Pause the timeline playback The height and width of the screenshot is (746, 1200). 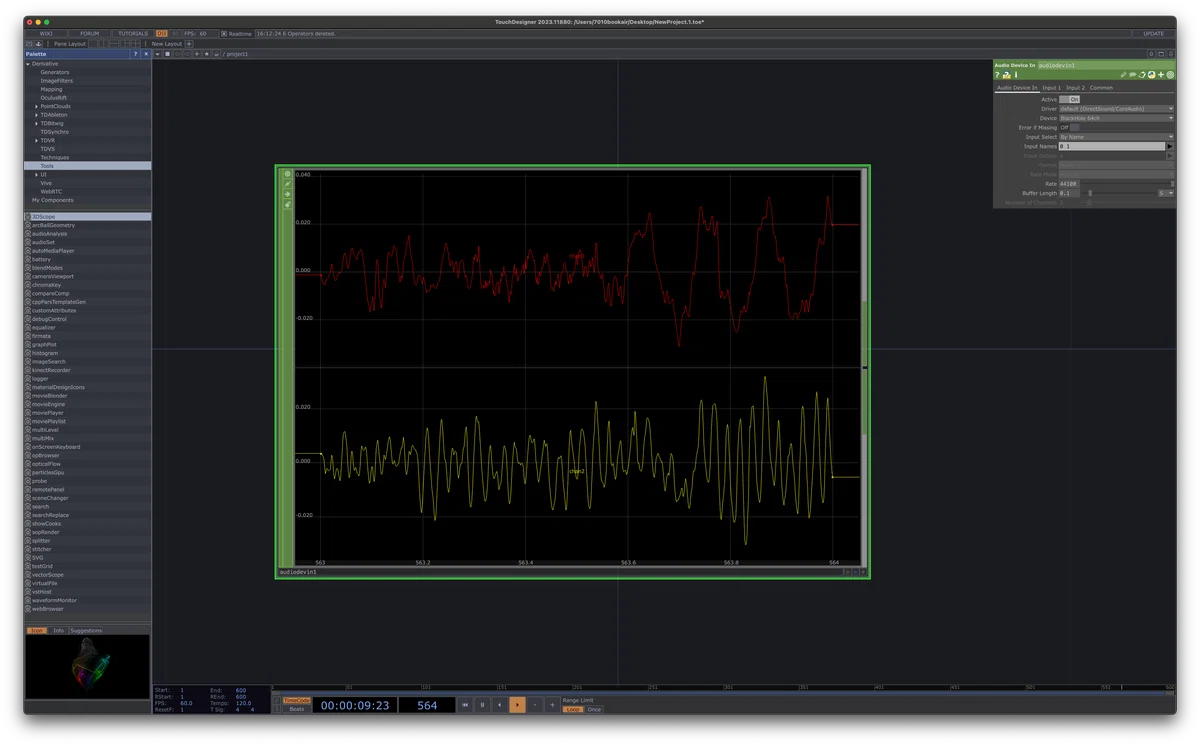[482, 705]
